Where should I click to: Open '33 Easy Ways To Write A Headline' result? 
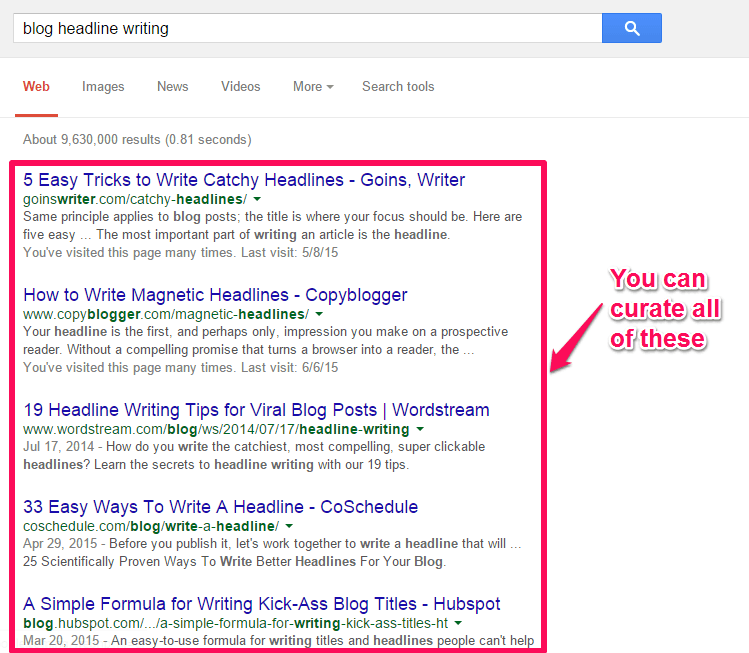pos(221,507)
